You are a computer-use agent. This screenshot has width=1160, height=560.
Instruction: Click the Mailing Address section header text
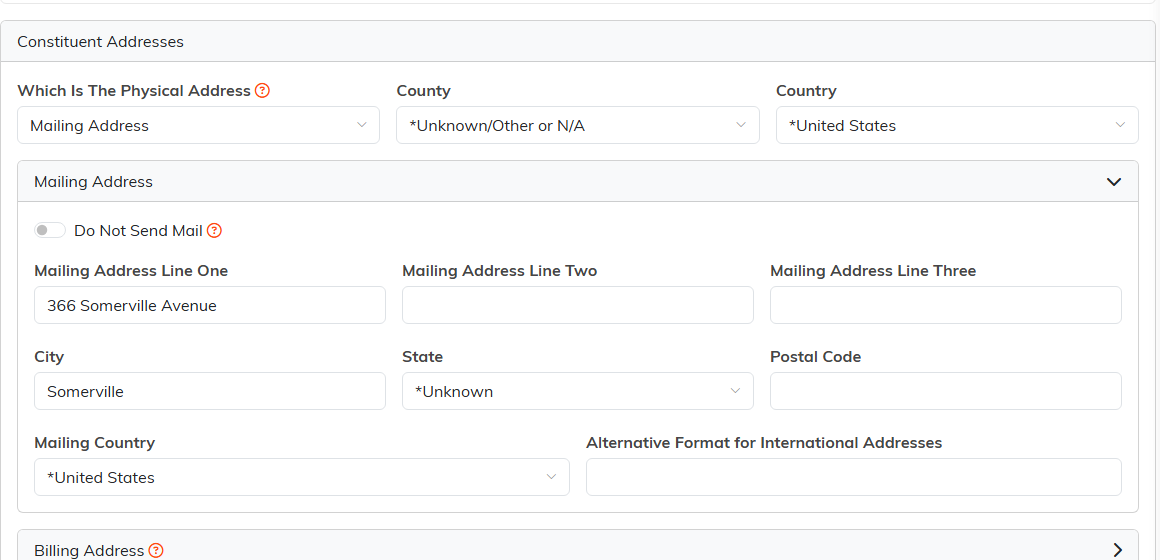pyautogui.click(x=93, y=181)
